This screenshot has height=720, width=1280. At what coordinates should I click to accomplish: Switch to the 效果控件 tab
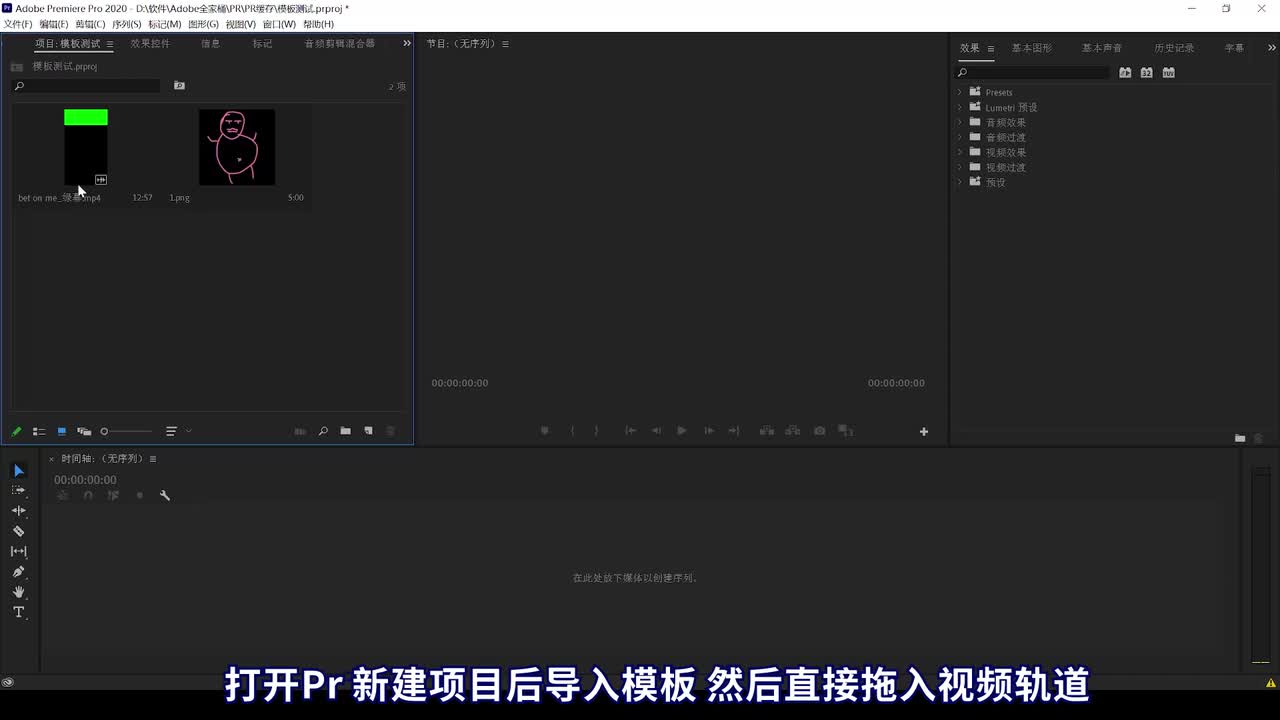150,44
